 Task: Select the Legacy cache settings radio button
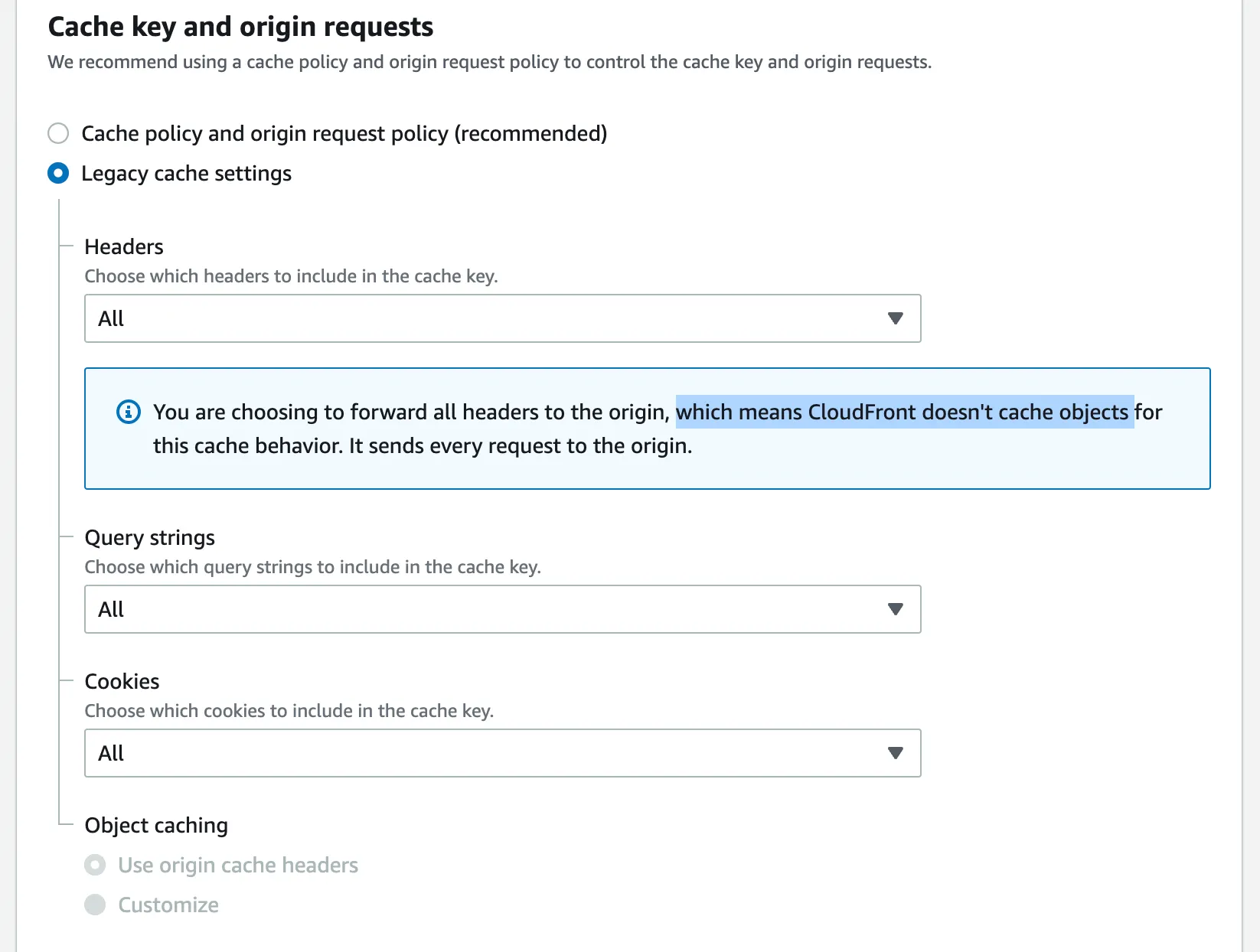pos(58,174)
